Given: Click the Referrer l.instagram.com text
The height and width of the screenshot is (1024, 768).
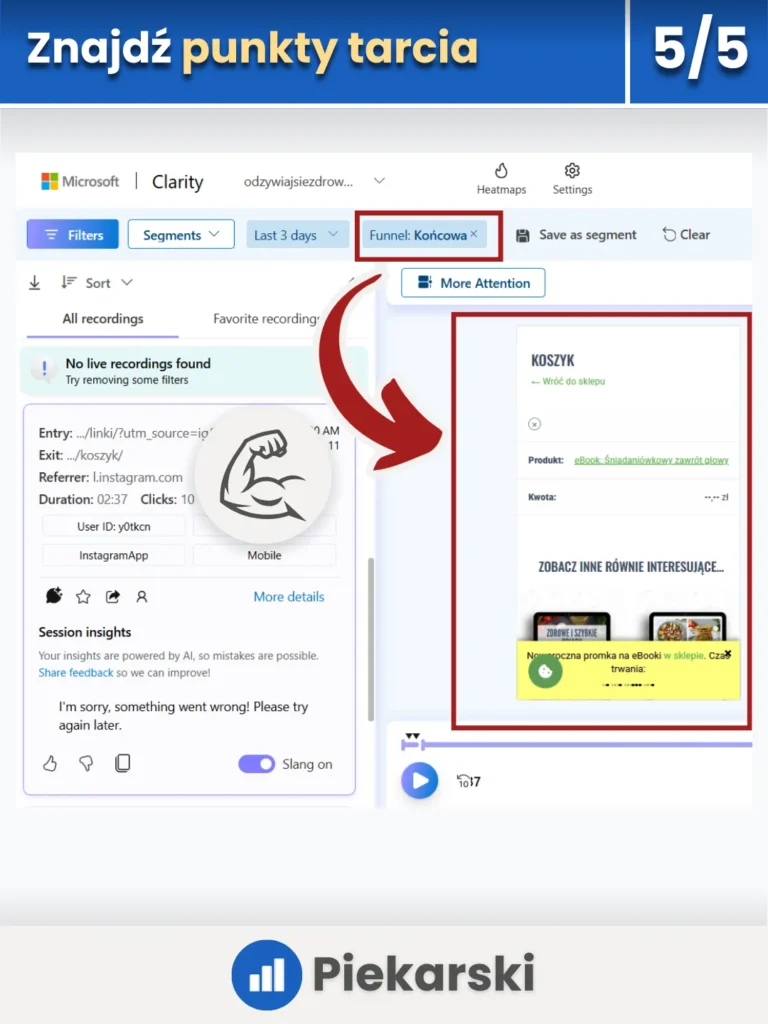Looking at the screenshot, I should point(110,477).
